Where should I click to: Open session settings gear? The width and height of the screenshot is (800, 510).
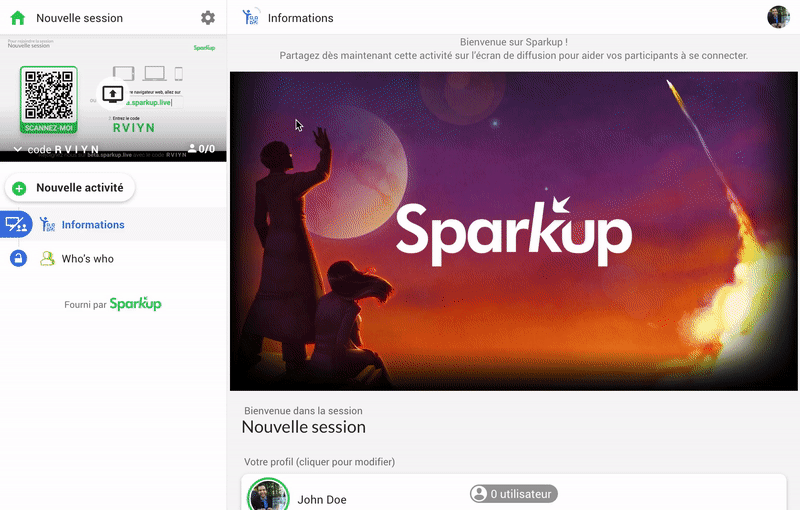208,18
